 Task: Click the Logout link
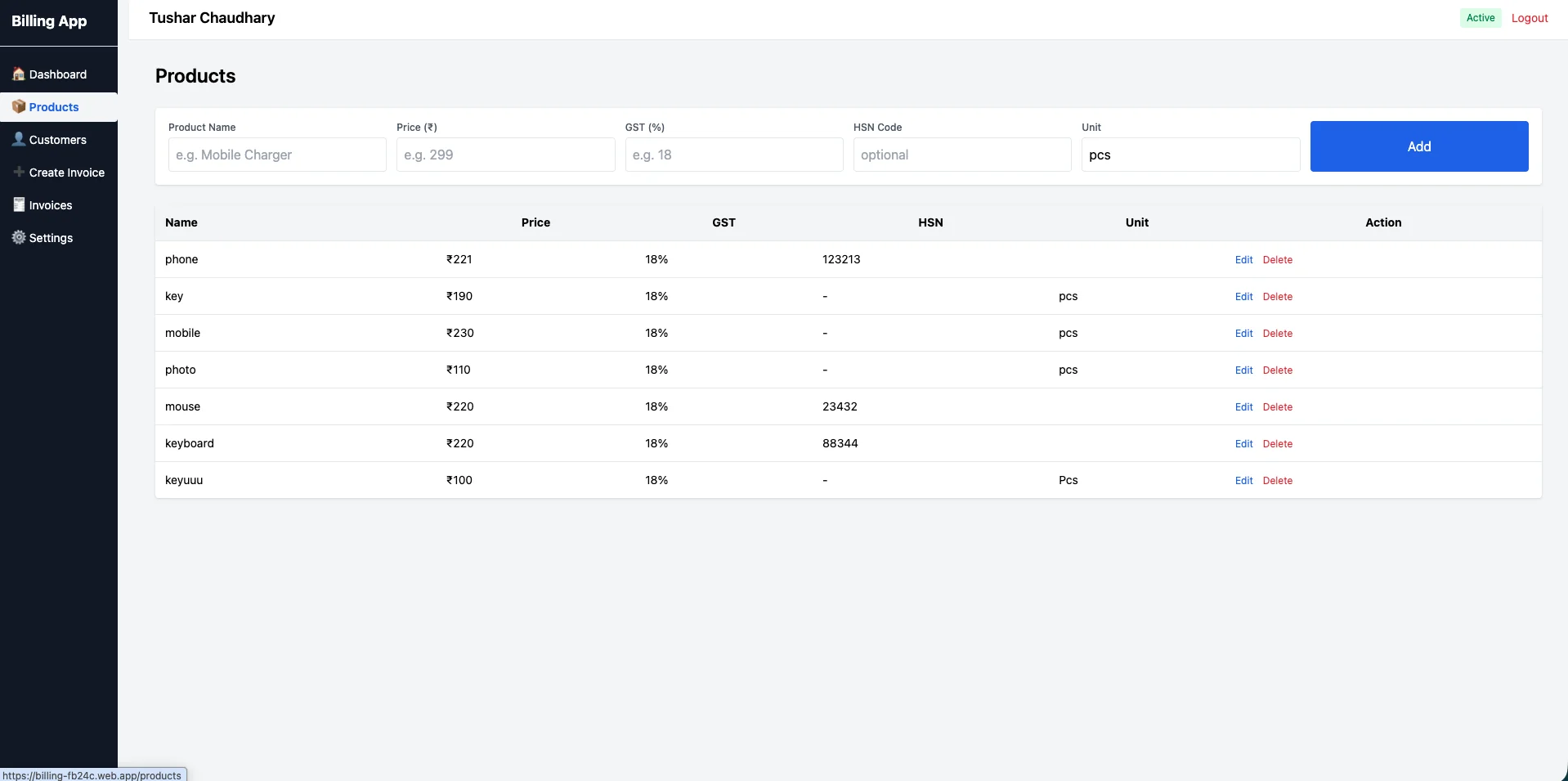click(x=1530, y=17)
